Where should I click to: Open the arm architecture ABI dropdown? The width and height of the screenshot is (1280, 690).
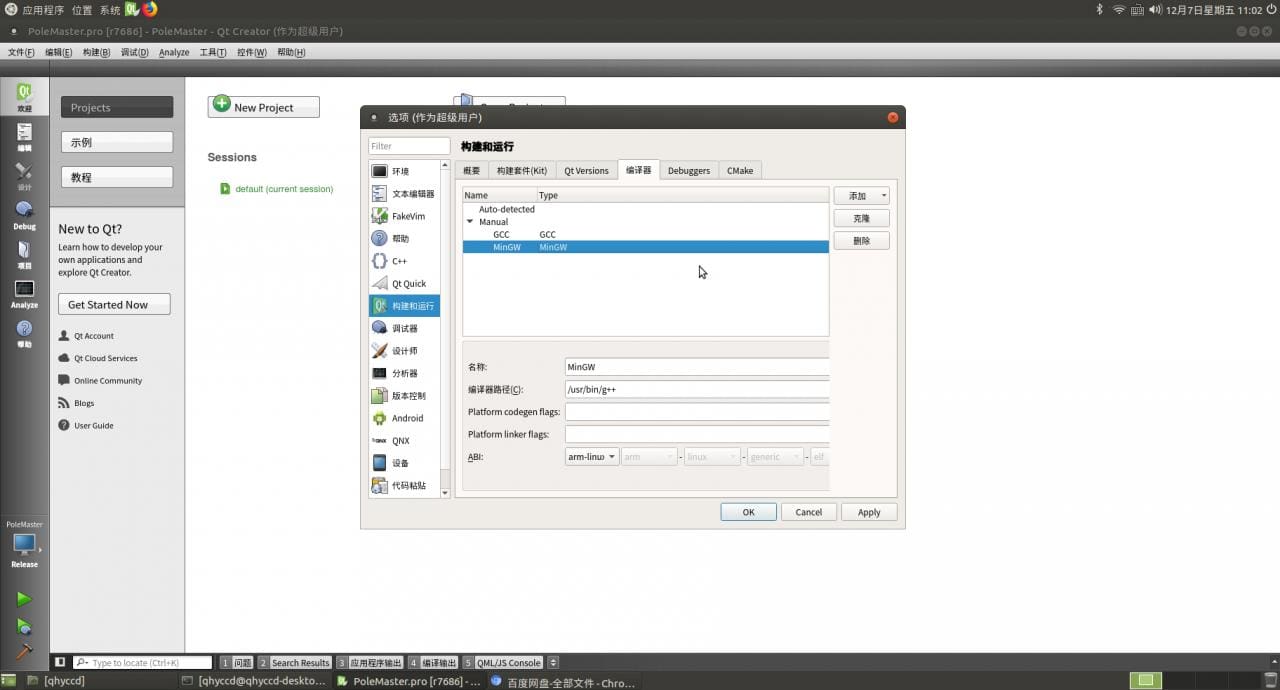pyautogui.click(x=649, y=457)
